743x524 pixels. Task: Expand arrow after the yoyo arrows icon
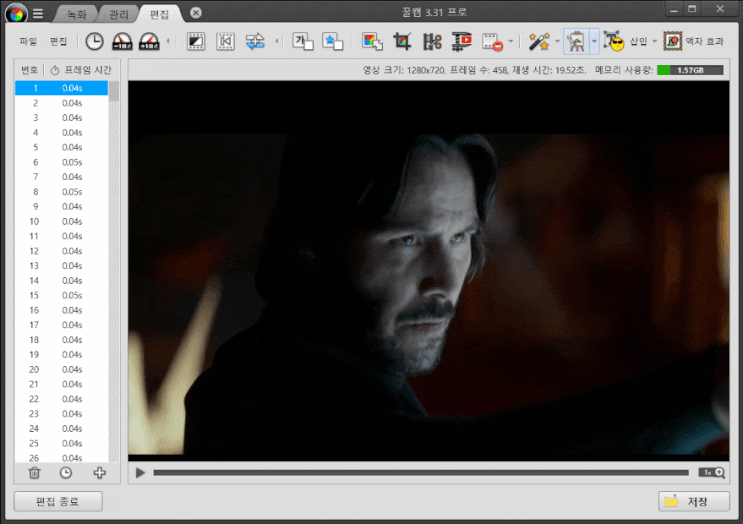tap(277, 42)
